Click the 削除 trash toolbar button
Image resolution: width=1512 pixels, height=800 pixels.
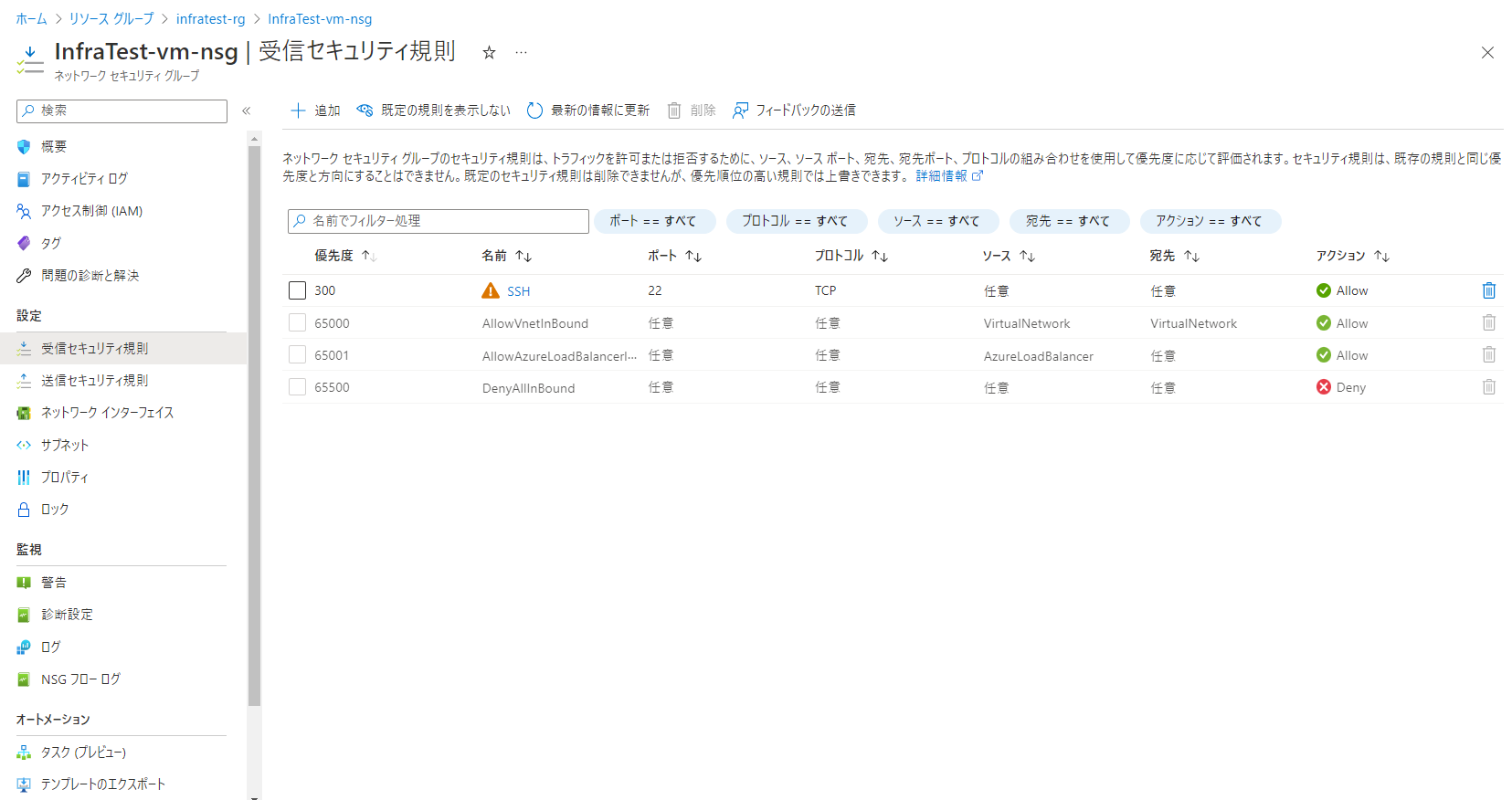click(x=691, y=111)
